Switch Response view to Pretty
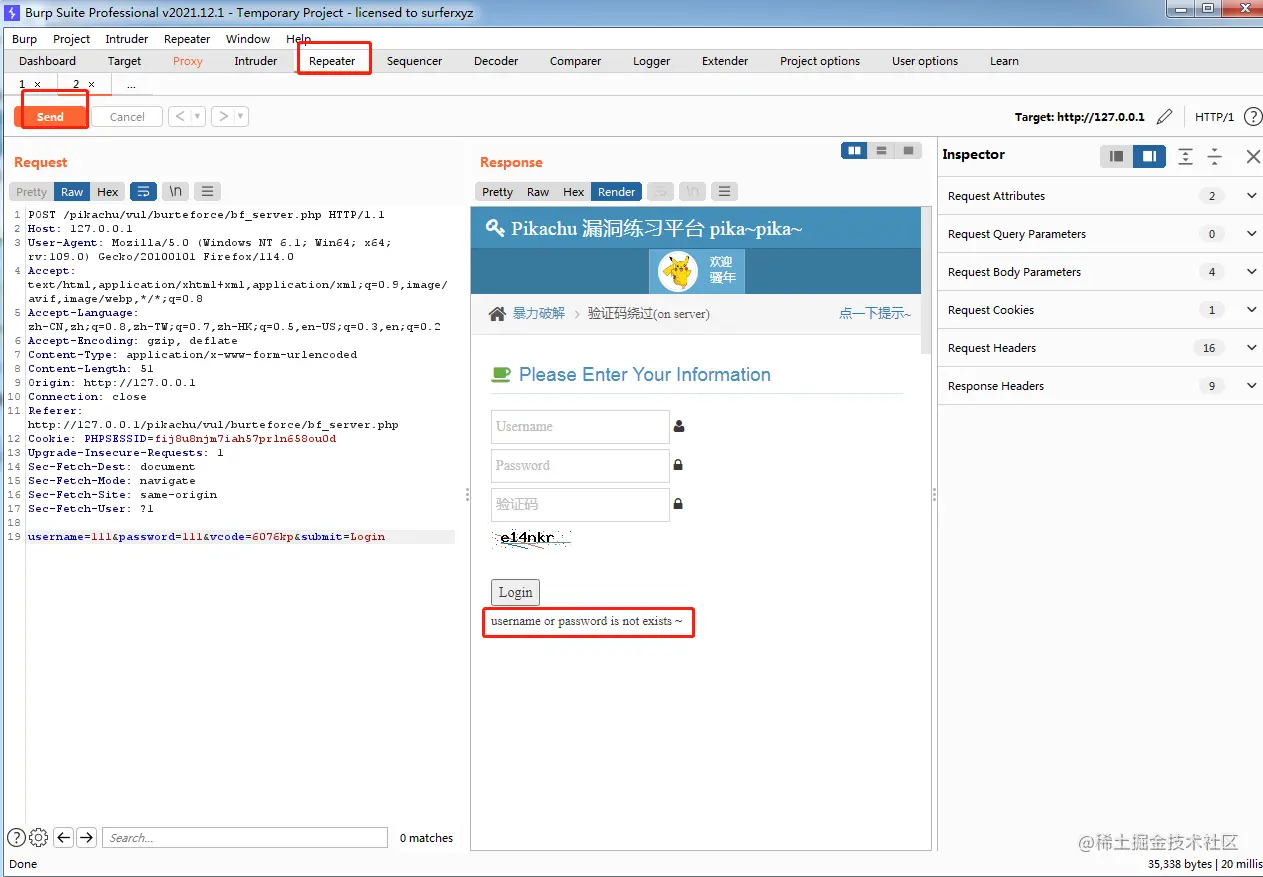The image size is (1263, 877). (497, 191)
